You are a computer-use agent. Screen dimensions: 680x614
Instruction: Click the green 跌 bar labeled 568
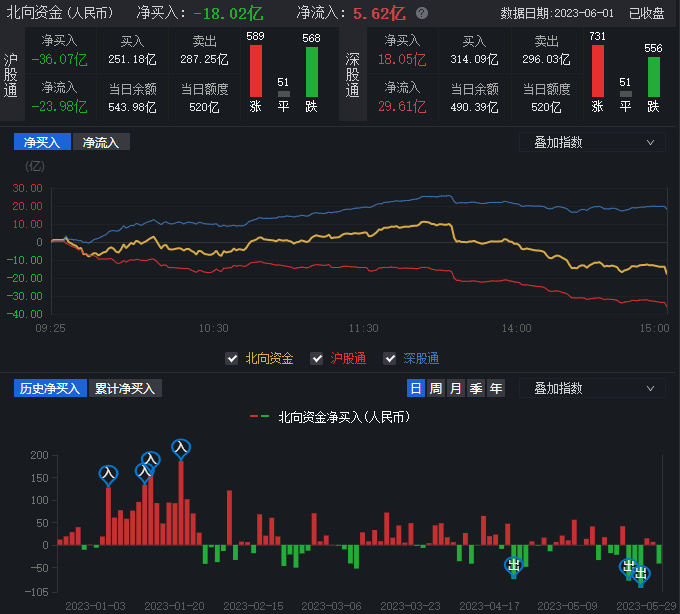coord(311,71)
